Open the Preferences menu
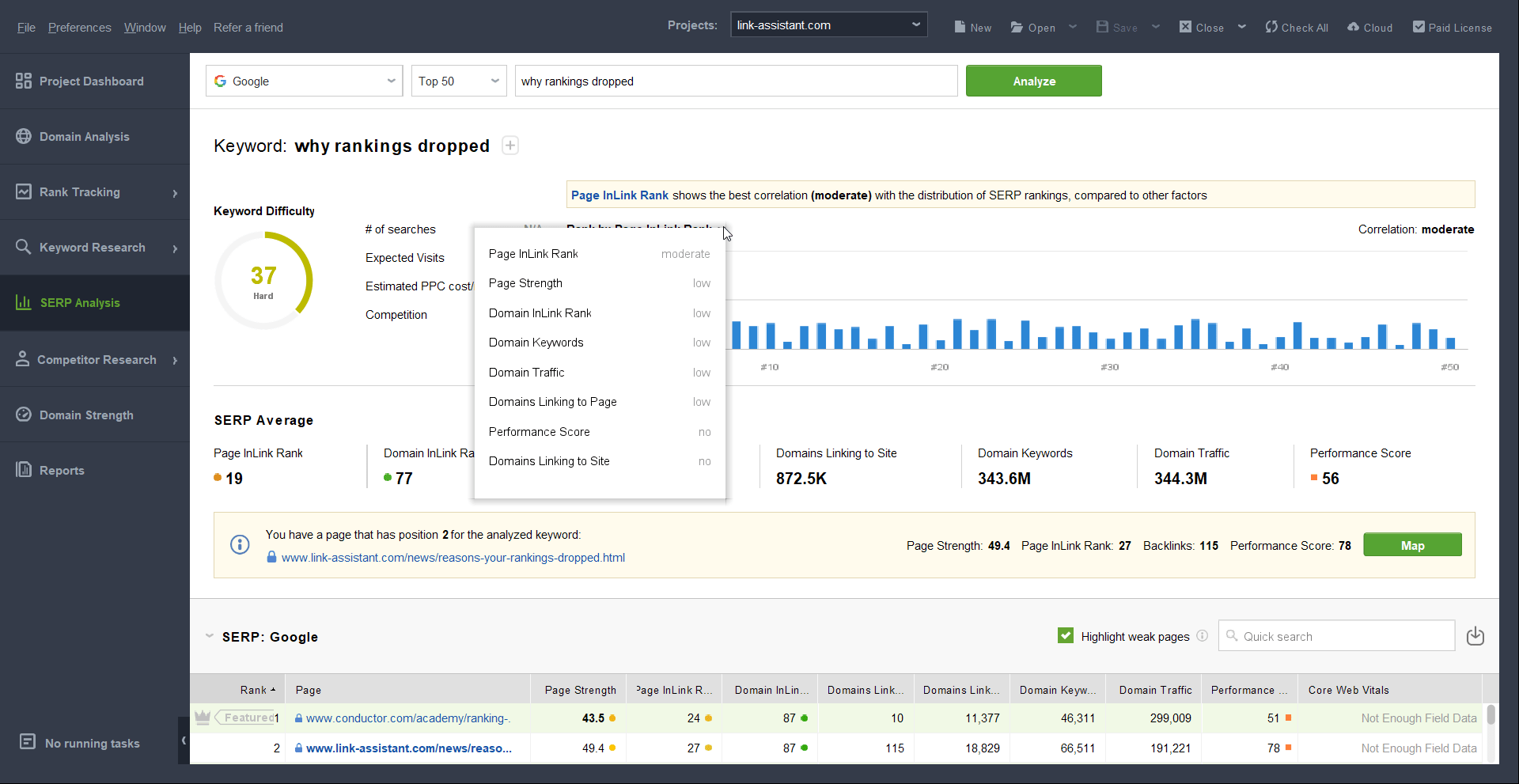This screenshot has height=784, width=1519. point(79,27)
